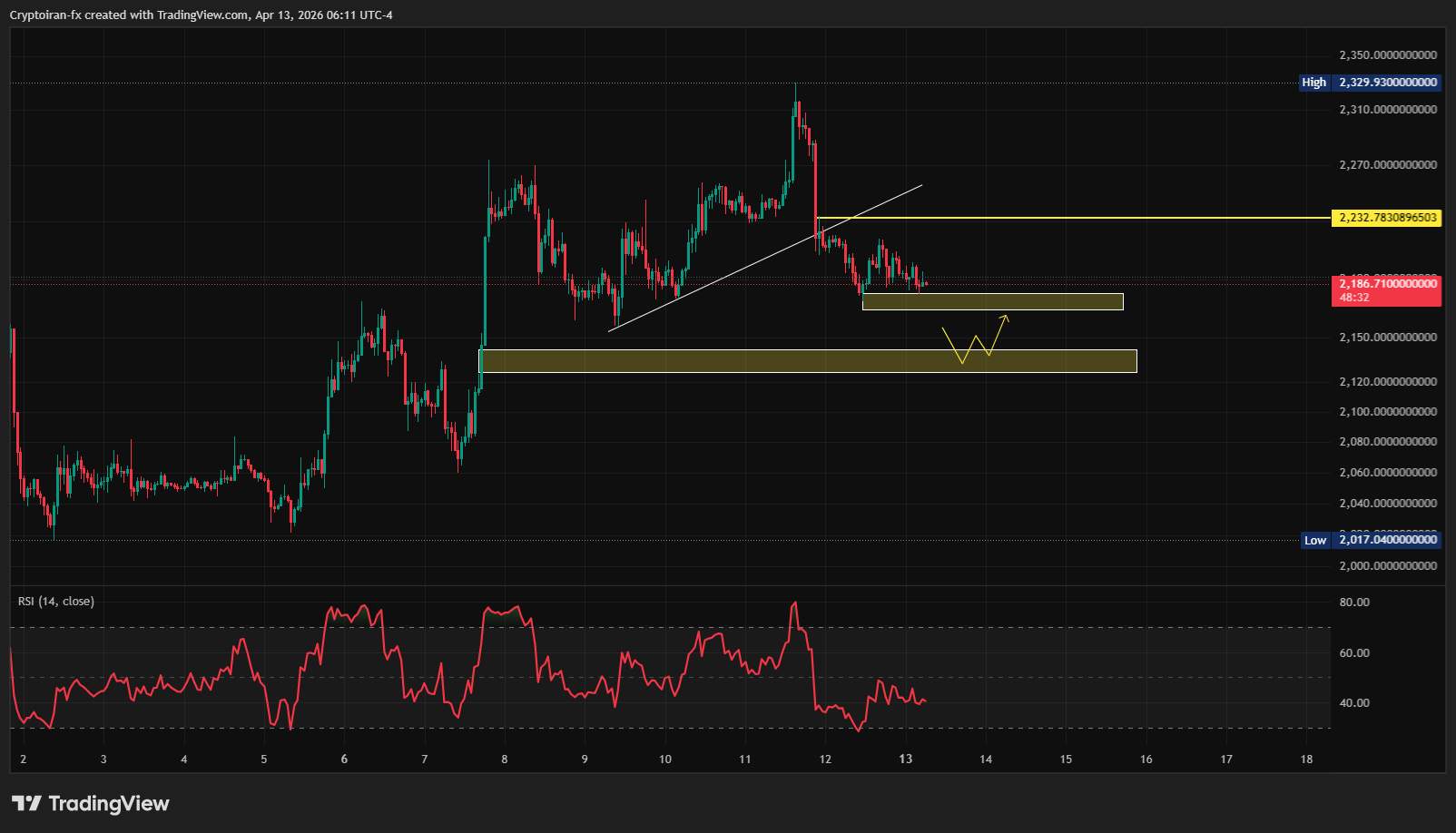
Task: Click date 8 on the time axis
Action: (505, 759)
